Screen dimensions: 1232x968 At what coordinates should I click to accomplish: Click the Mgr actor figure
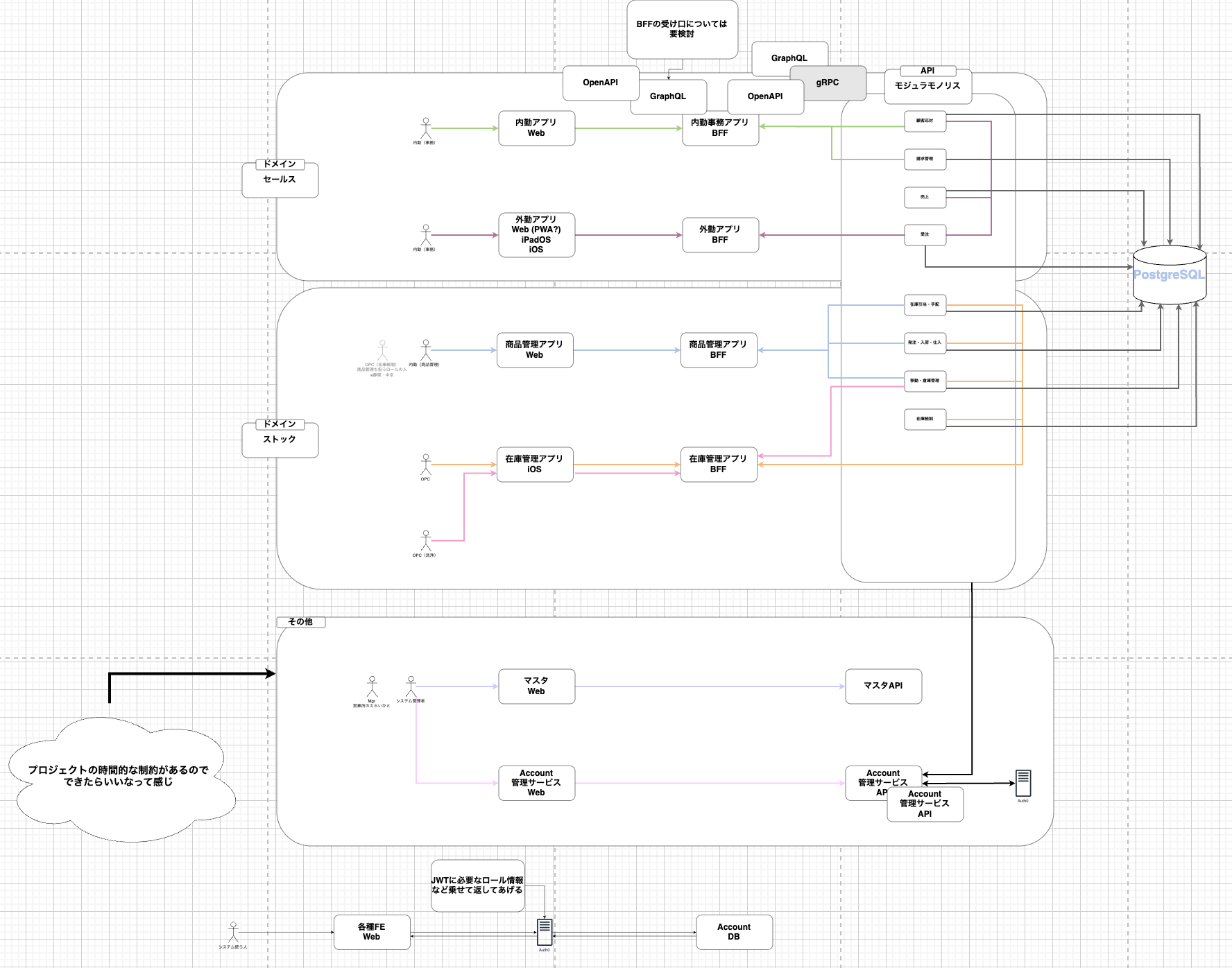pyautogui.click(x=372, y=686)
